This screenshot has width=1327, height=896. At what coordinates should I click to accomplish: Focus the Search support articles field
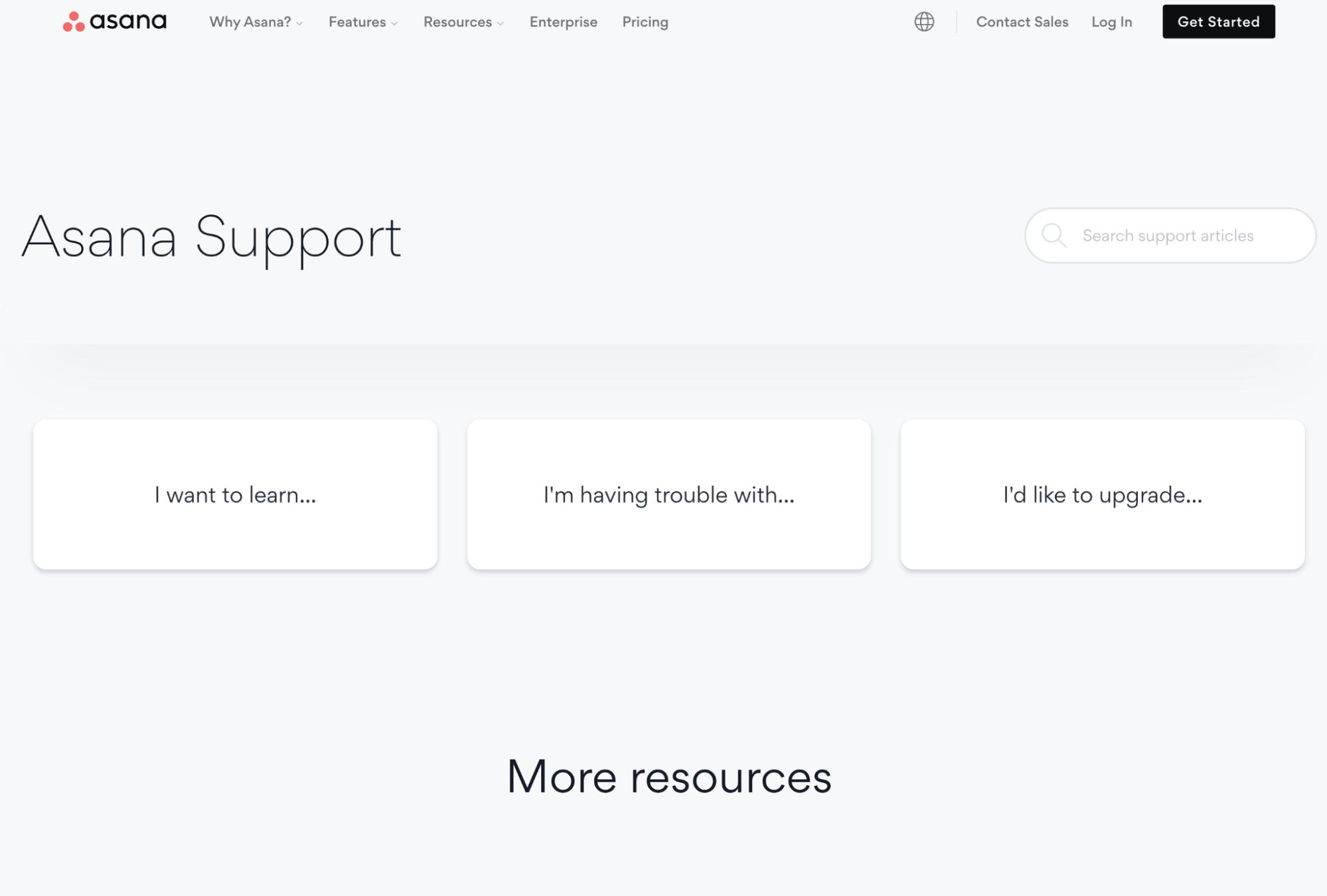click(x=1170, y=236)
